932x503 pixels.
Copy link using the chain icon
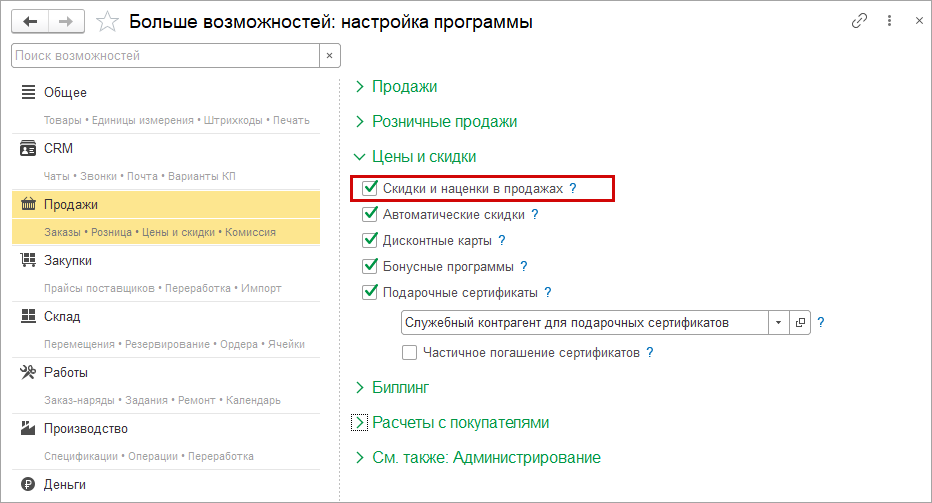pos(859,21)
